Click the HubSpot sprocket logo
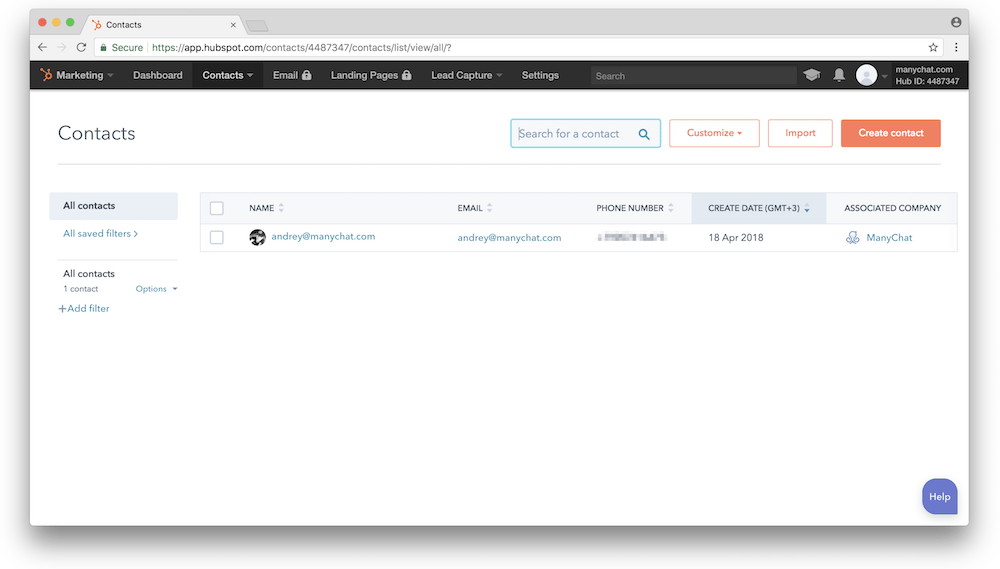The height and width of the screenshot is (569, 1000). (x=46, y=75)
